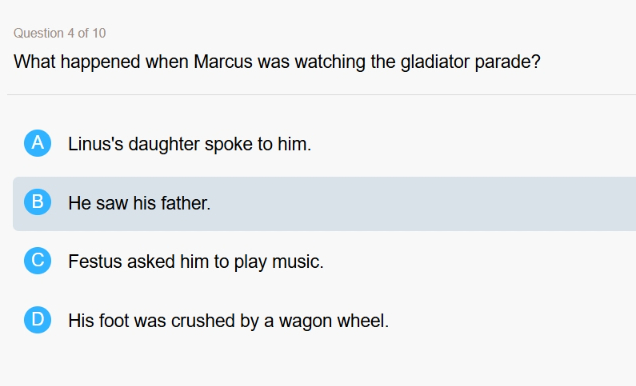
Task: Click the word 'Festus' in option C
Action: pyautogui.click(x=95, y=262)
